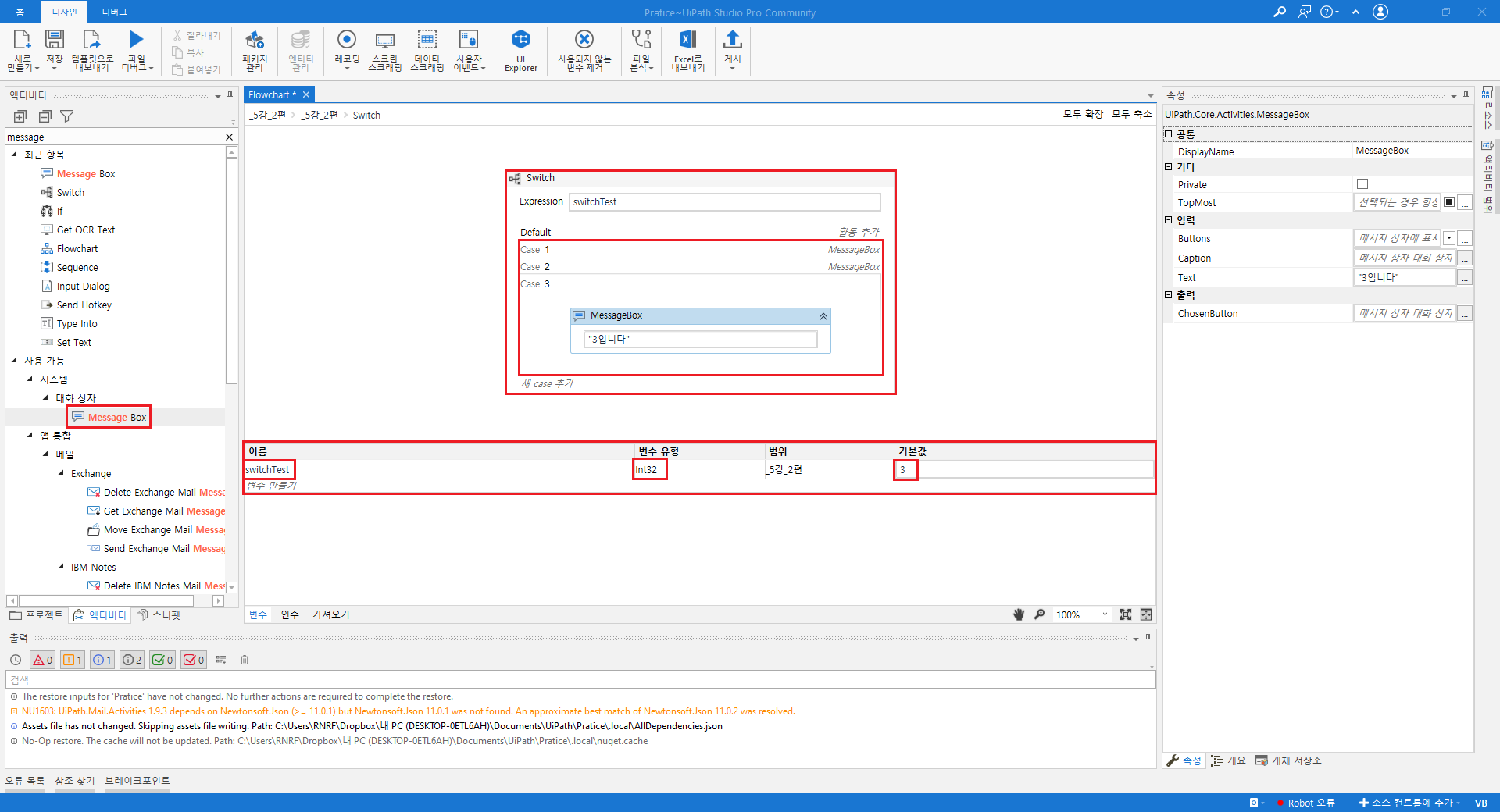
Task: Collapse the IBM Notes tree node
Action: coord(61,566)
